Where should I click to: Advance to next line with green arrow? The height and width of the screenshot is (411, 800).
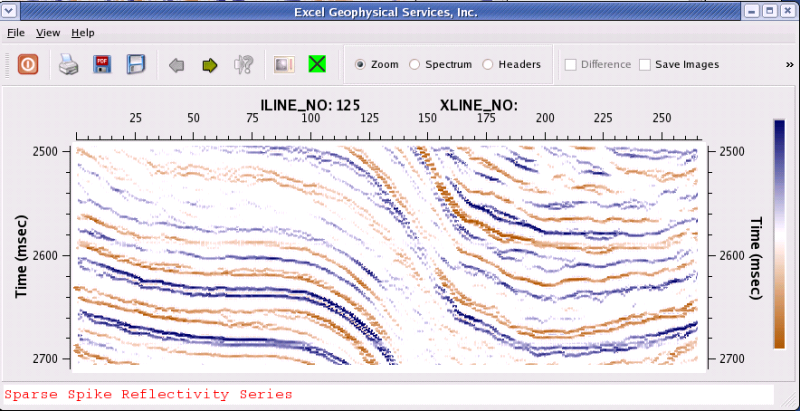pyautogui.click(x=210, y=65)
